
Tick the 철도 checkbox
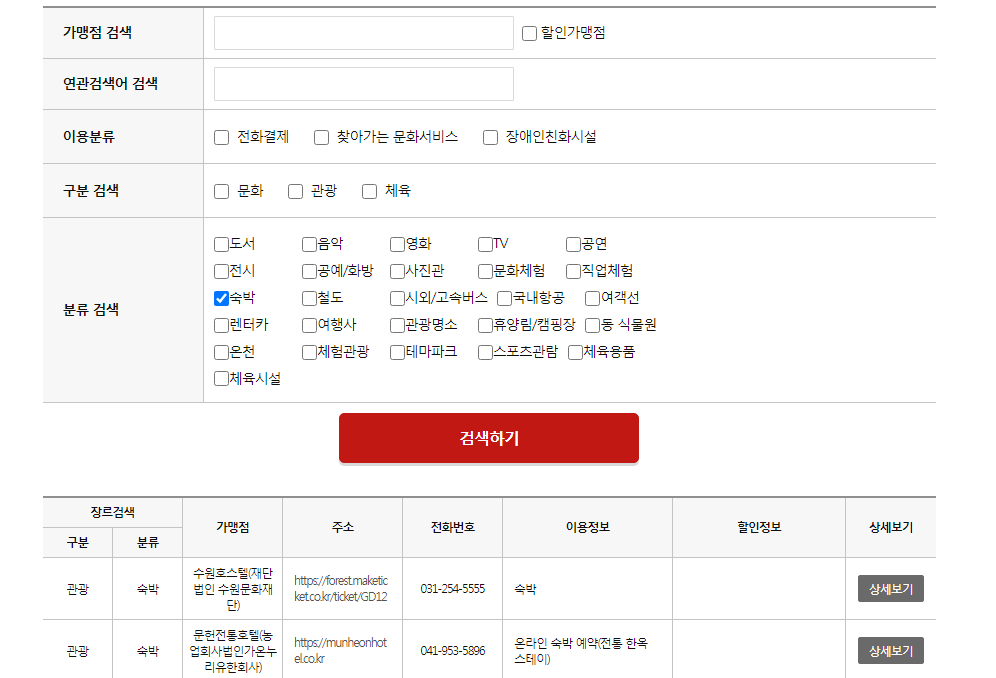tap(309, 299)
